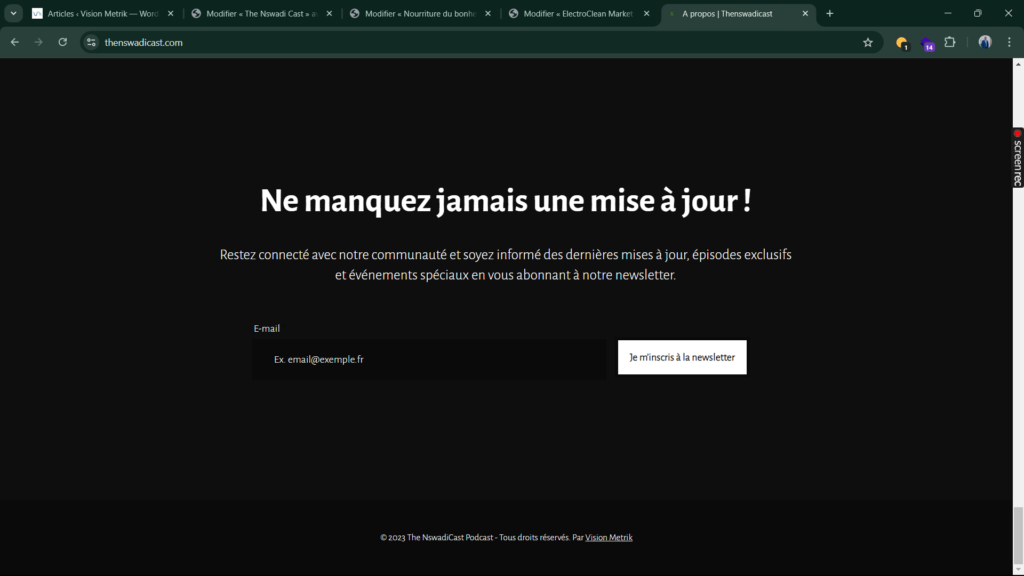View site information icon in address bar
Image resolution: width=1024 pixels, height=576 pixels.
click(91, 42)
